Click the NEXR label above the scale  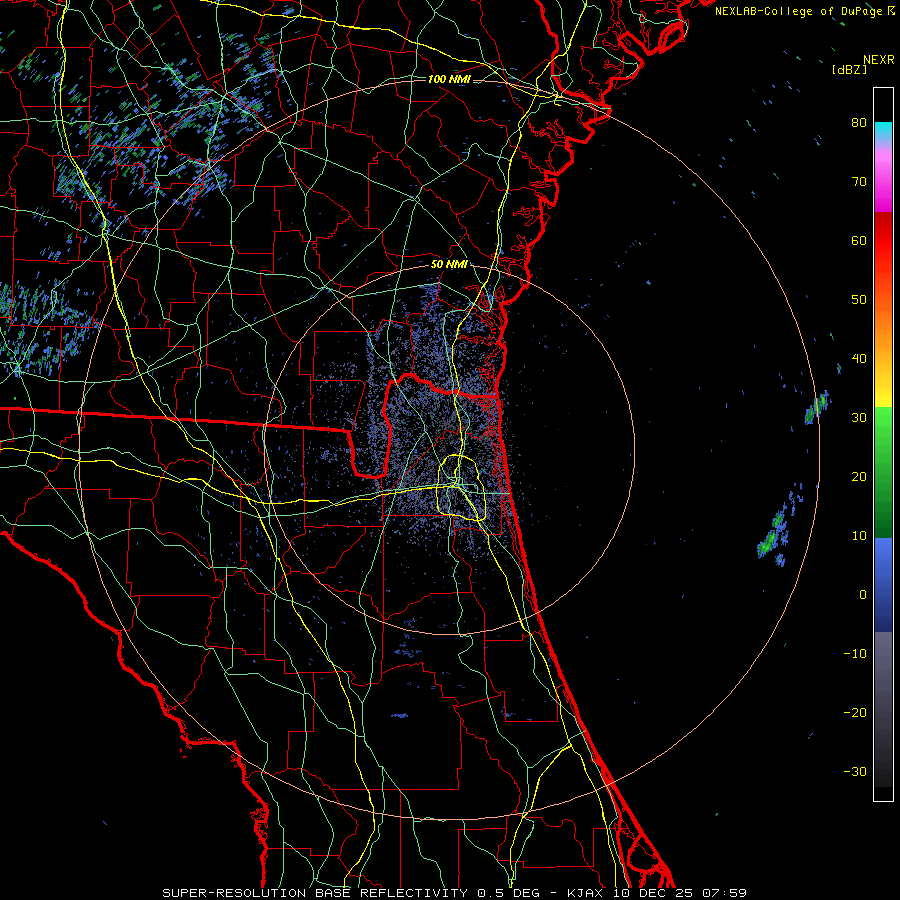(879, 60)
